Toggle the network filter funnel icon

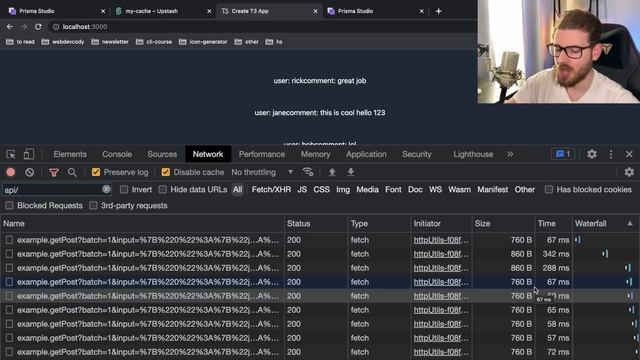(53, 173)
